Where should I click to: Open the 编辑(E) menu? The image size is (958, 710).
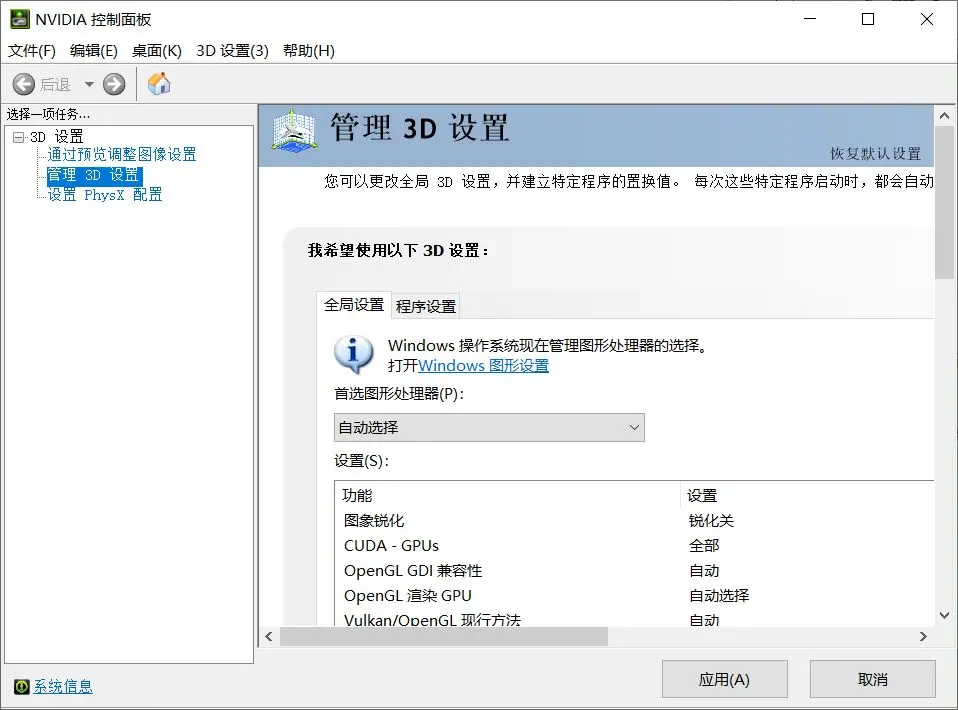(x=93, y=51)
